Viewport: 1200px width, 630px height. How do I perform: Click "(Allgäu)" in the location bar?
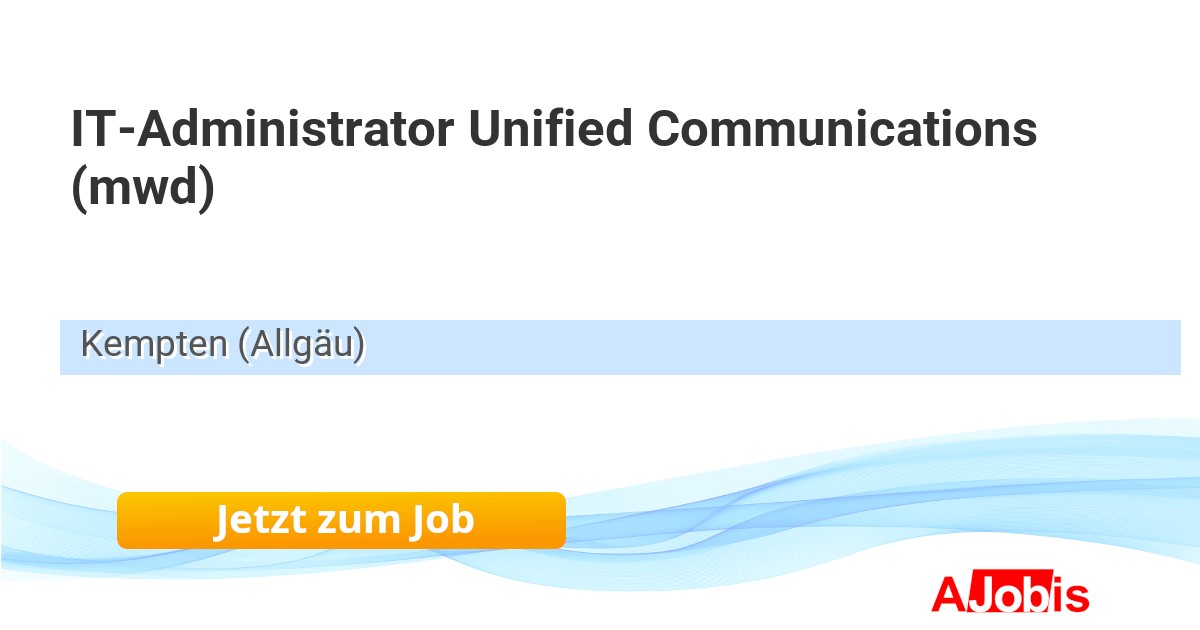[301, 345]
